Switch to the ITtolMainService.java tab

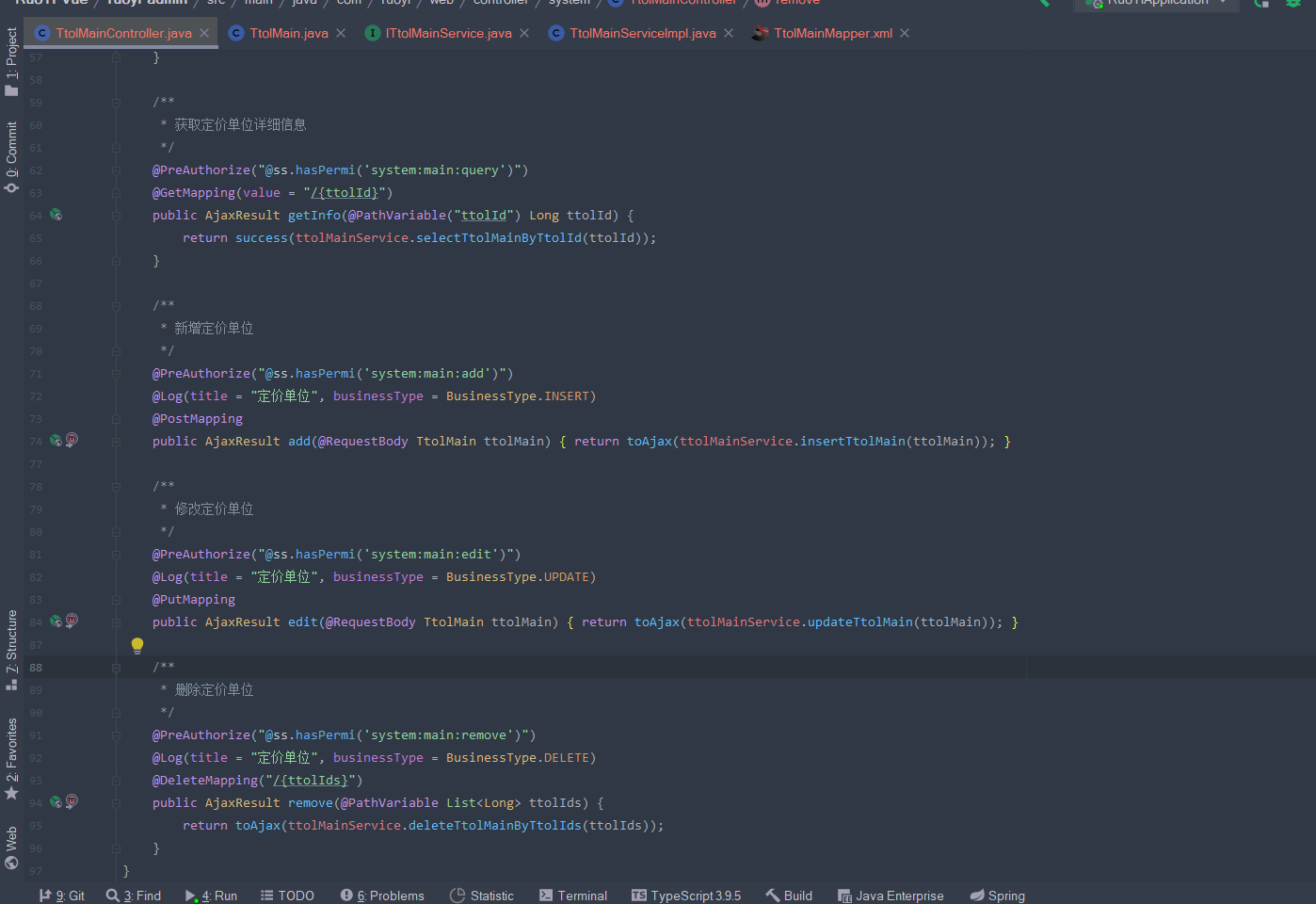pos(448,33)
